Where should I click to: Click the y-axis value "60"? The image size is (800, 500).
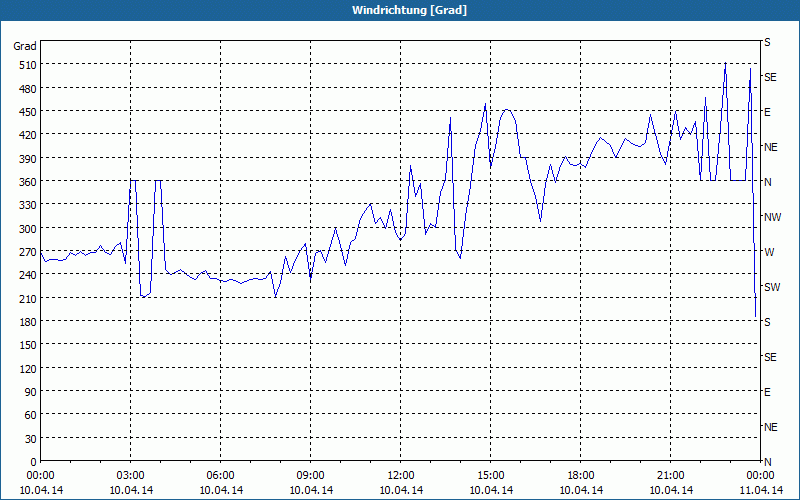31,415
